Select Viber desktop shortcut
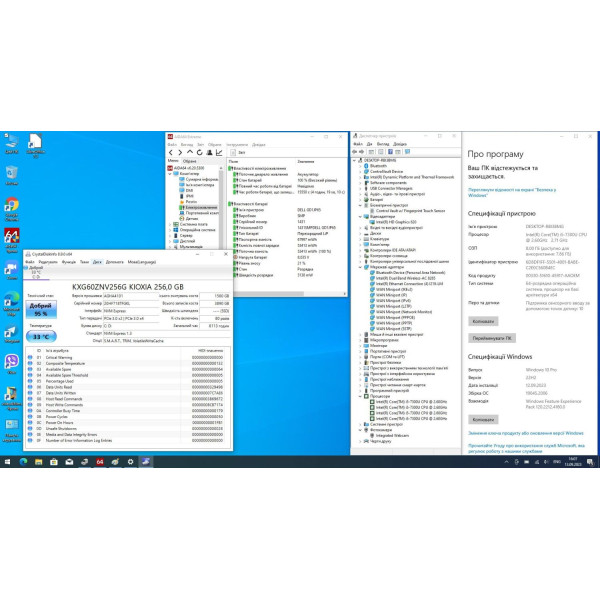This screenshot has width=600, height=600. pos(11,364)
